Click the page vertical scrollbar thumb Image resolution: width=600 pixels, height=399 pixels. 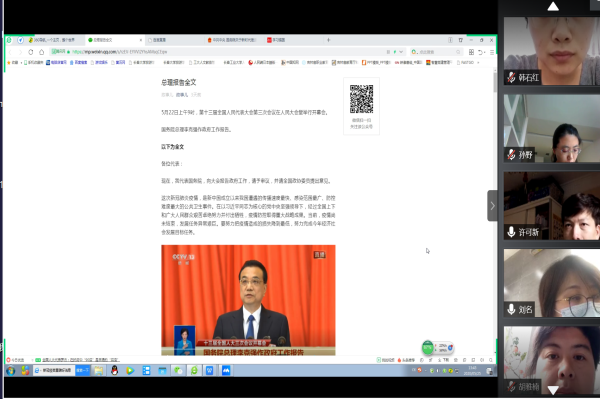[495, 81]
